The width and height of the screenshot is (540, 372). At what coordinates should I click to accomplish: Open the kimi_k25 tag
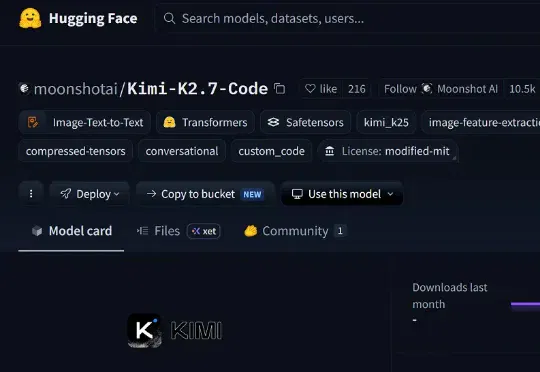(386, 122)
